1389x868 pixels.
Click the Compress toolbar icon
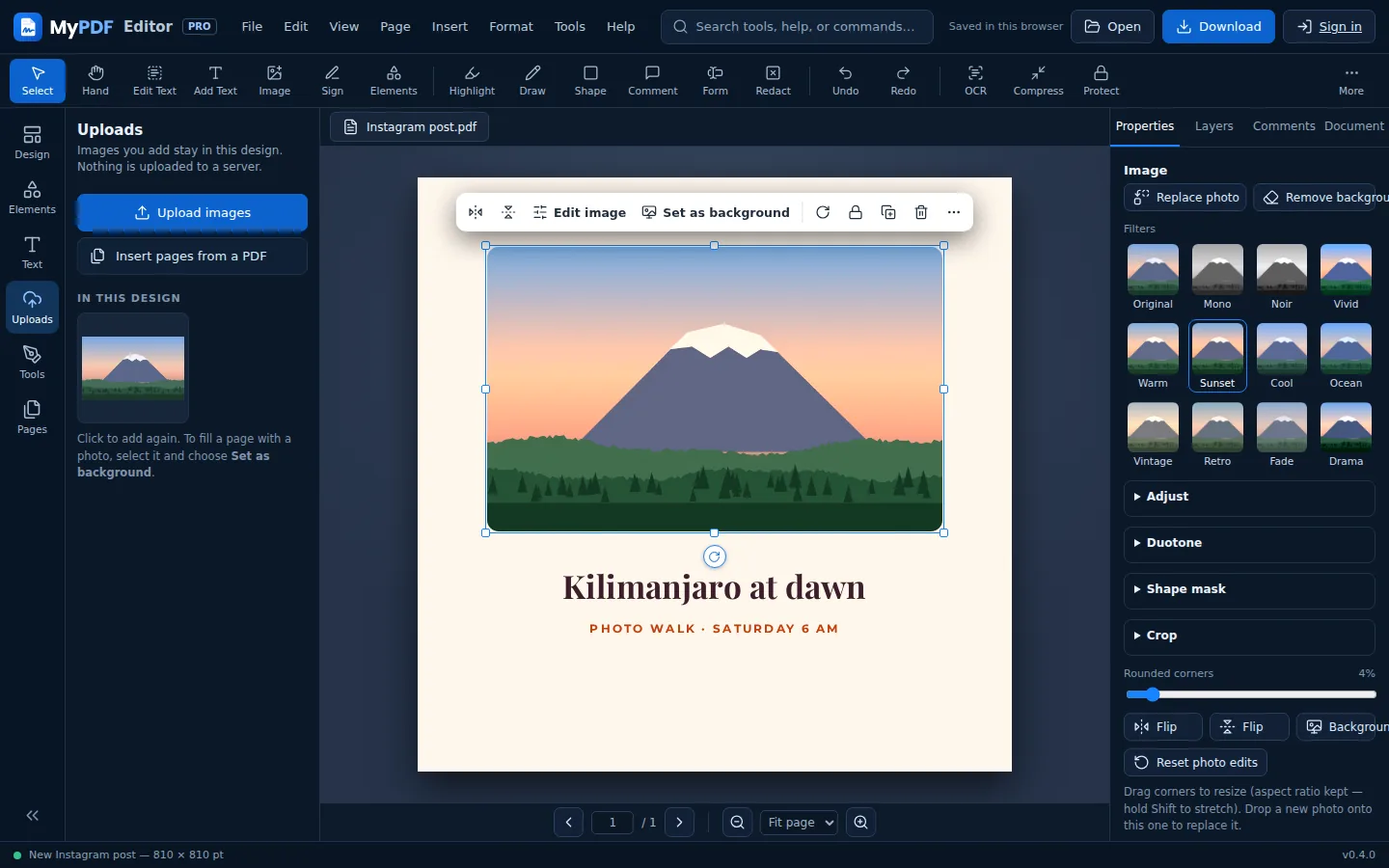1038,81
